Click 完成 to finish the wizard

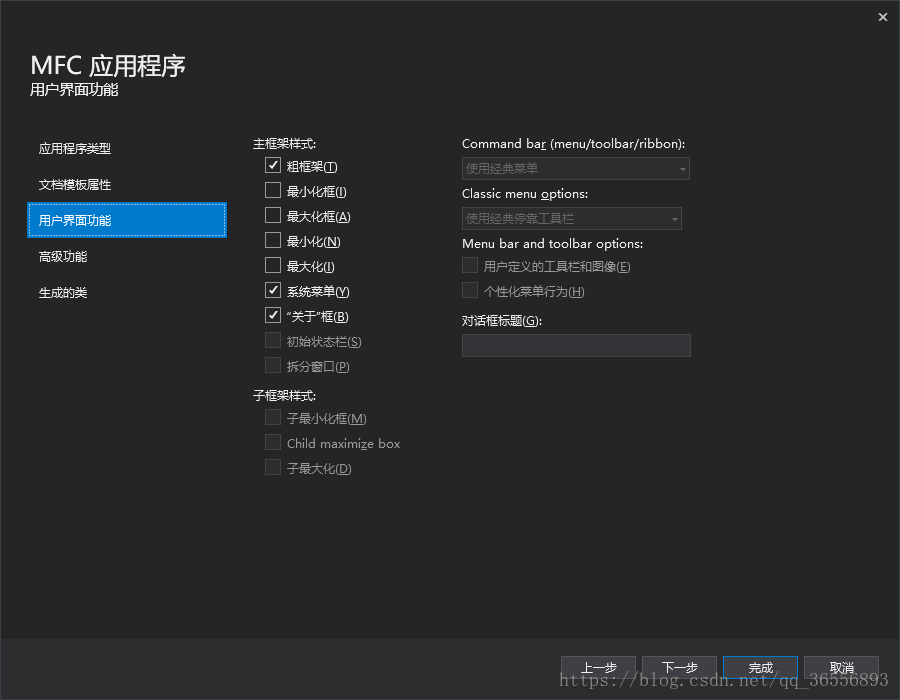tap(761, 667)
